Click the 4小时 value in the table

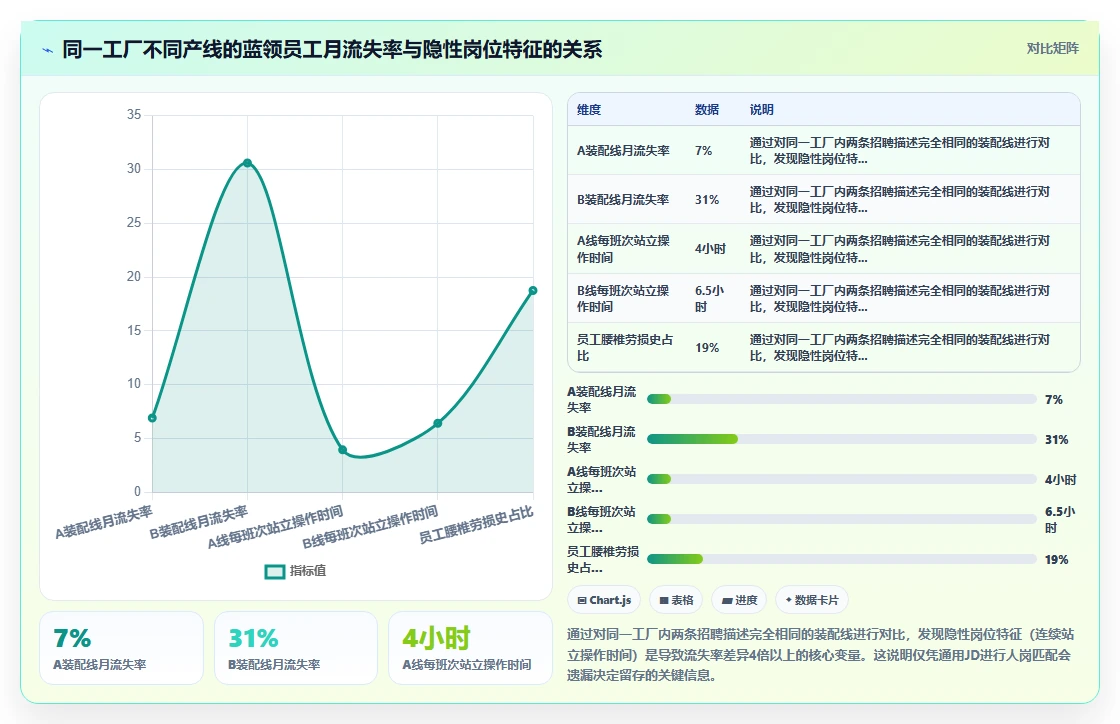pos(710,249)
